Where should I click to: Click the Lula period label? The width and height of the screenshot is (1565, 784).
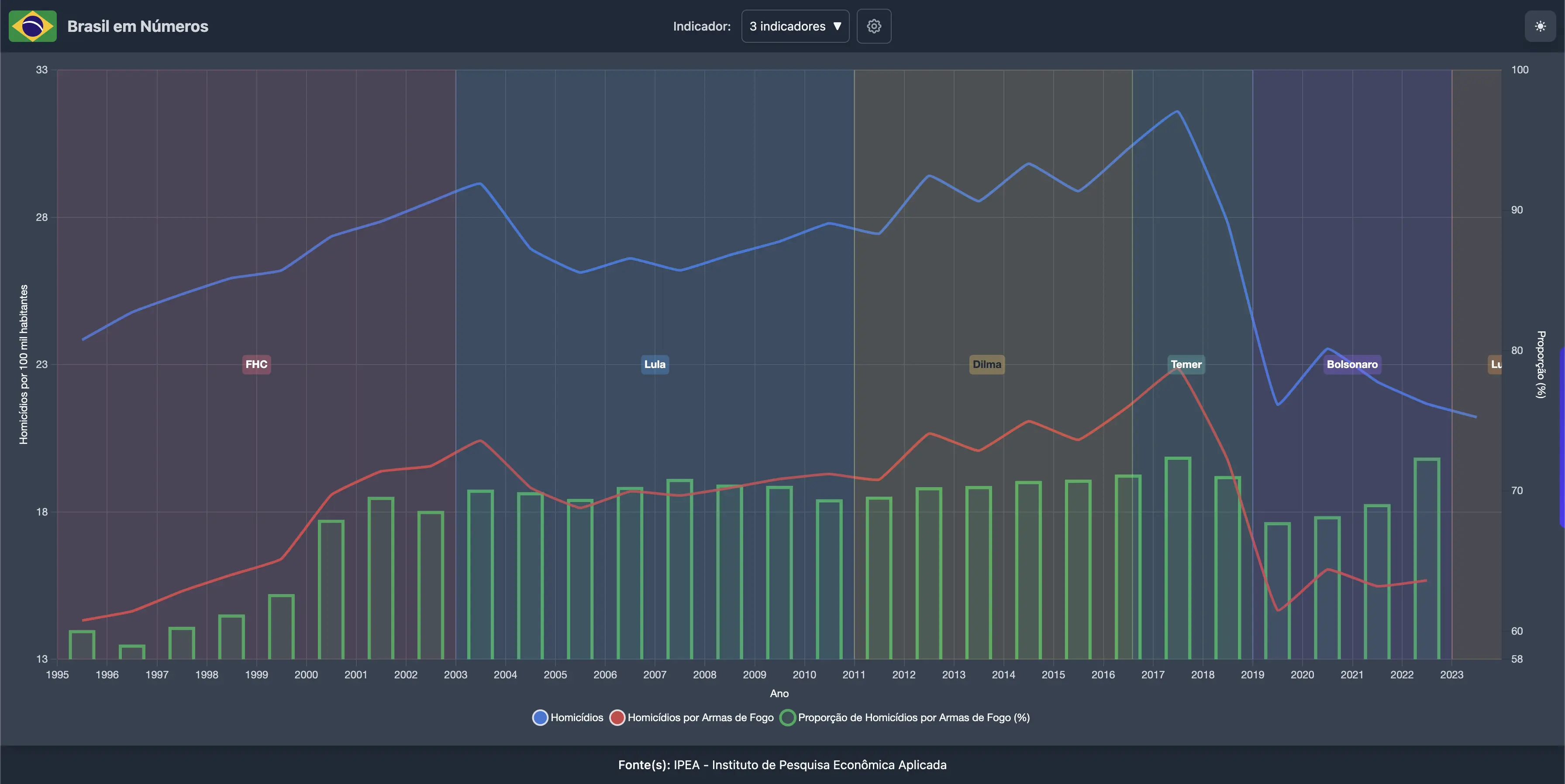(654, 364)
